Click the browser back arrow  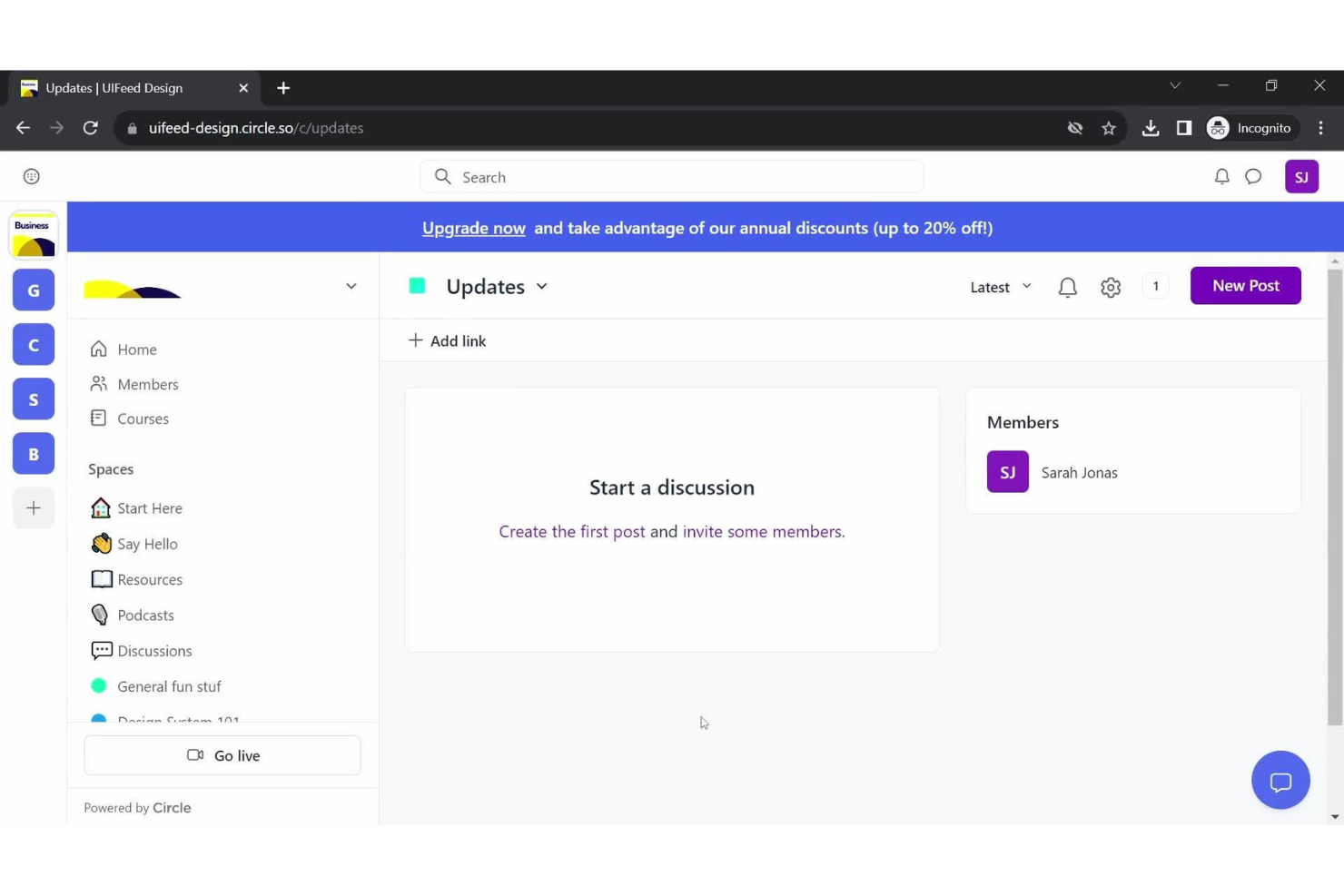click(x=23, y=128)
